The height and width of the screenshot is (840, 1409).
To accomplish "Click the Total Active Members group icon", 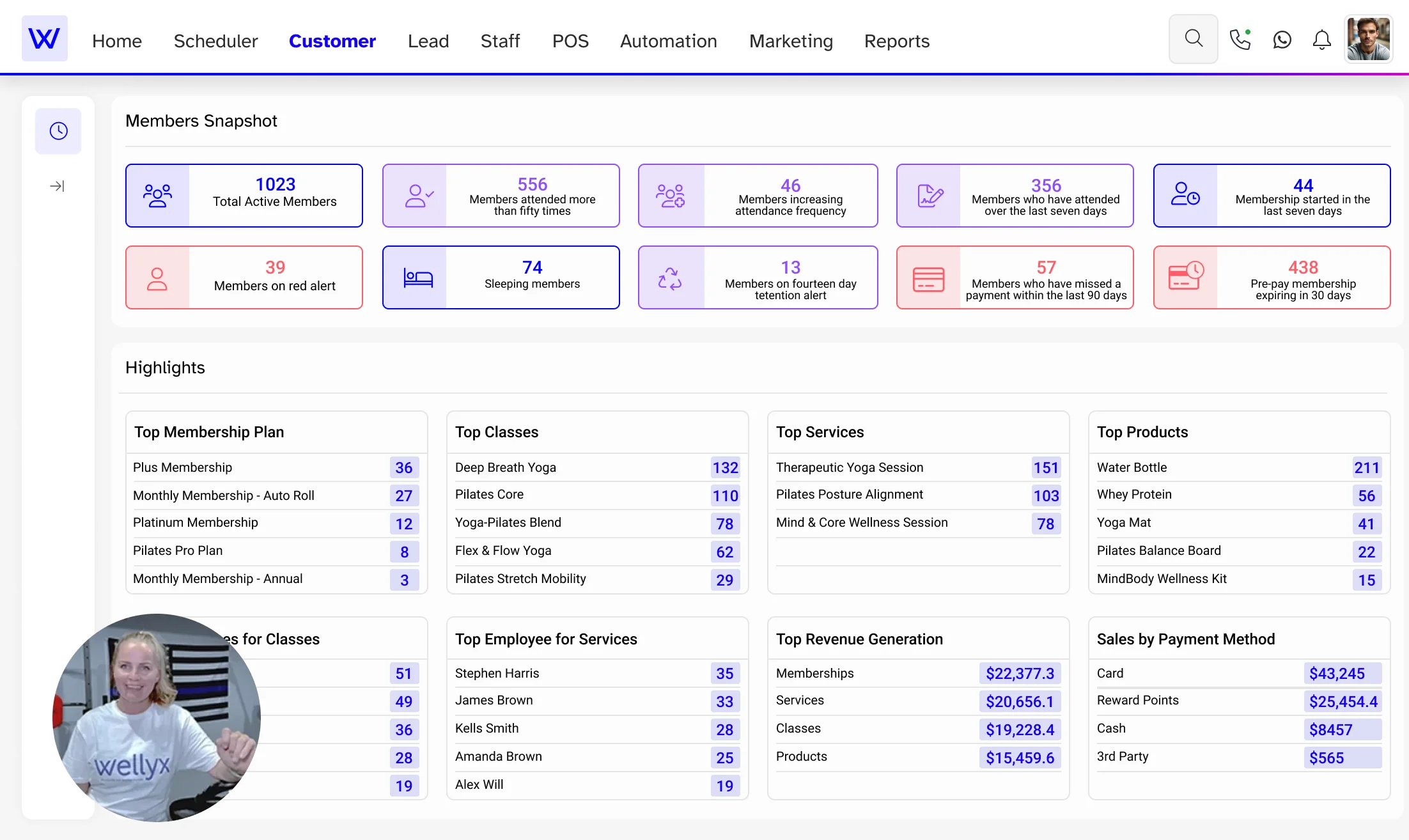I will (157, 196).
